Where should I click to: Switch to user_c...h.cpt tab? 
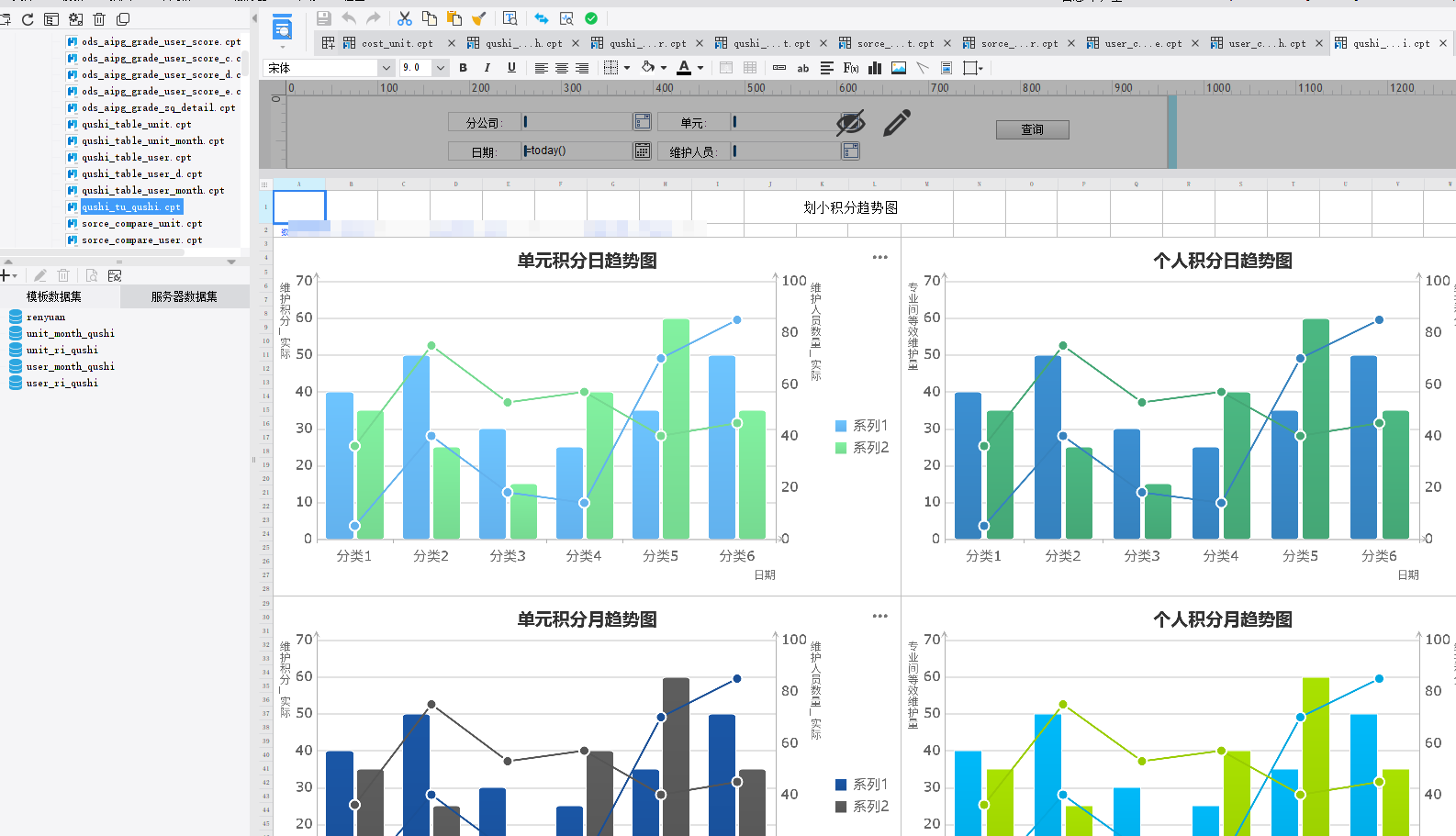pos(1266,43)
